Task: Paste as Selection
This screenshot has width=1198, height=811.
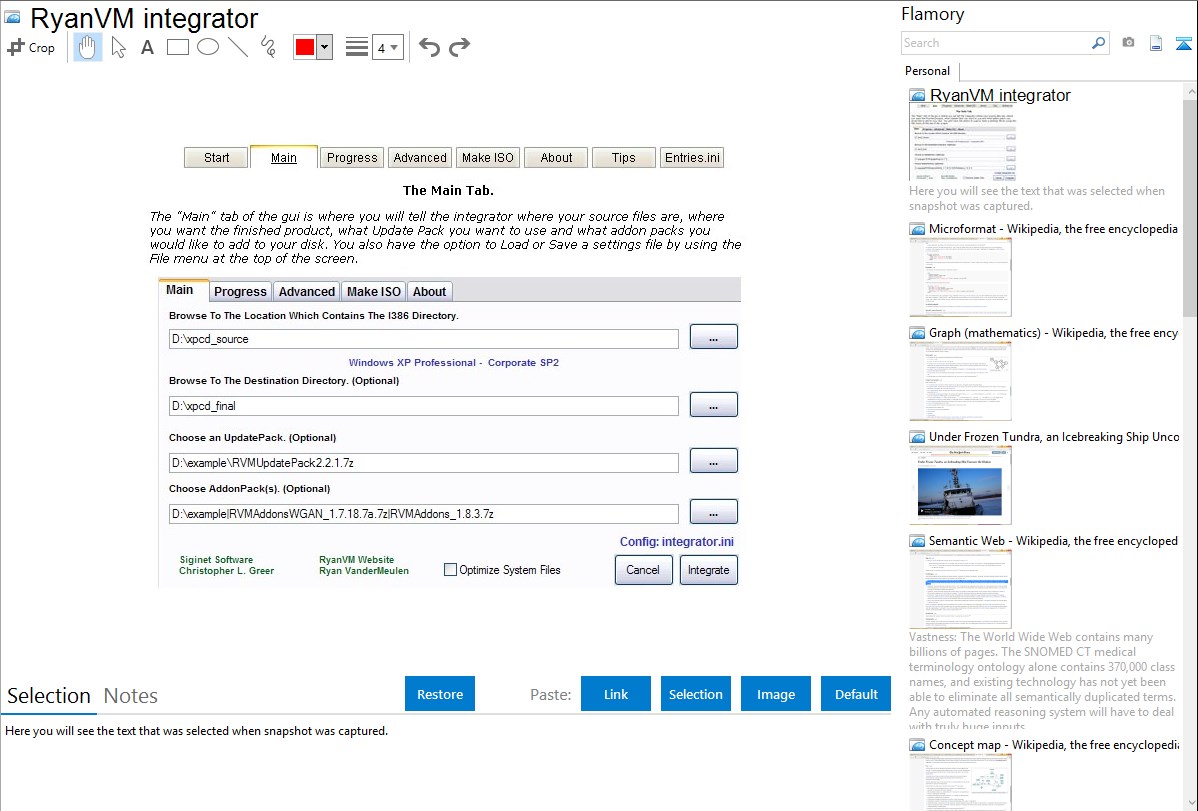Action: click(x=695, y=694)
